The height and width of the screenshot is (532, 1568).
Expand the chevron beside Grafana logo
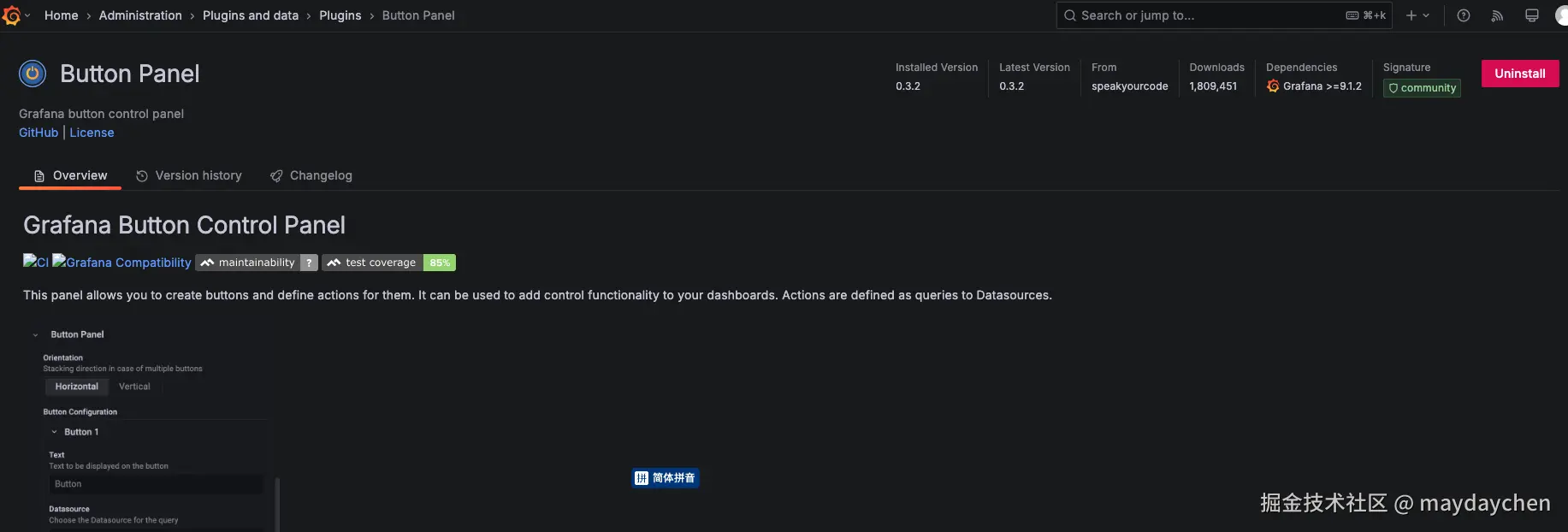pos(27,15)
